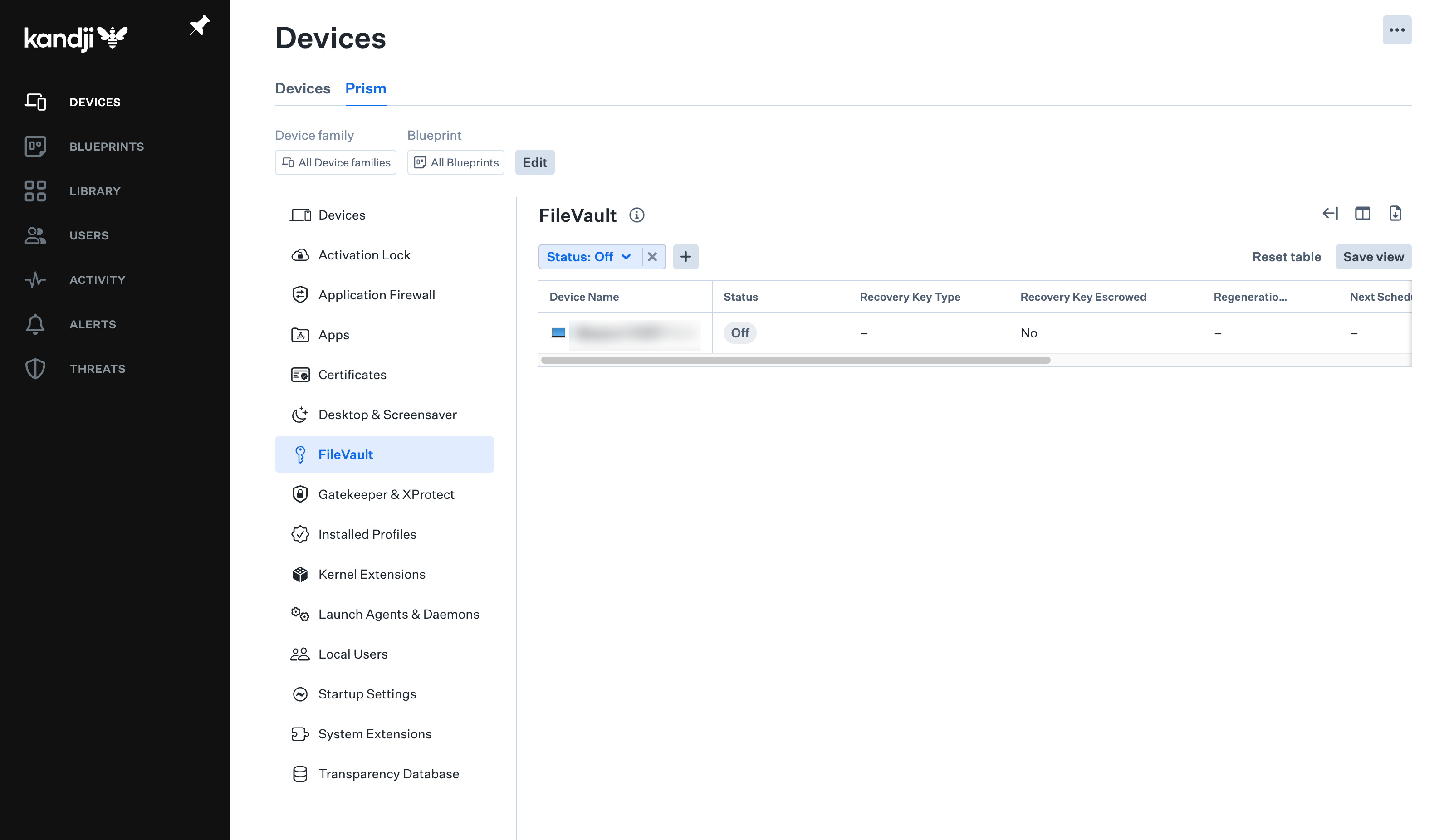Sort by Recovery Key Escrowed column header
This screenshot has height=840, width=1439.
pos(1083,297)
